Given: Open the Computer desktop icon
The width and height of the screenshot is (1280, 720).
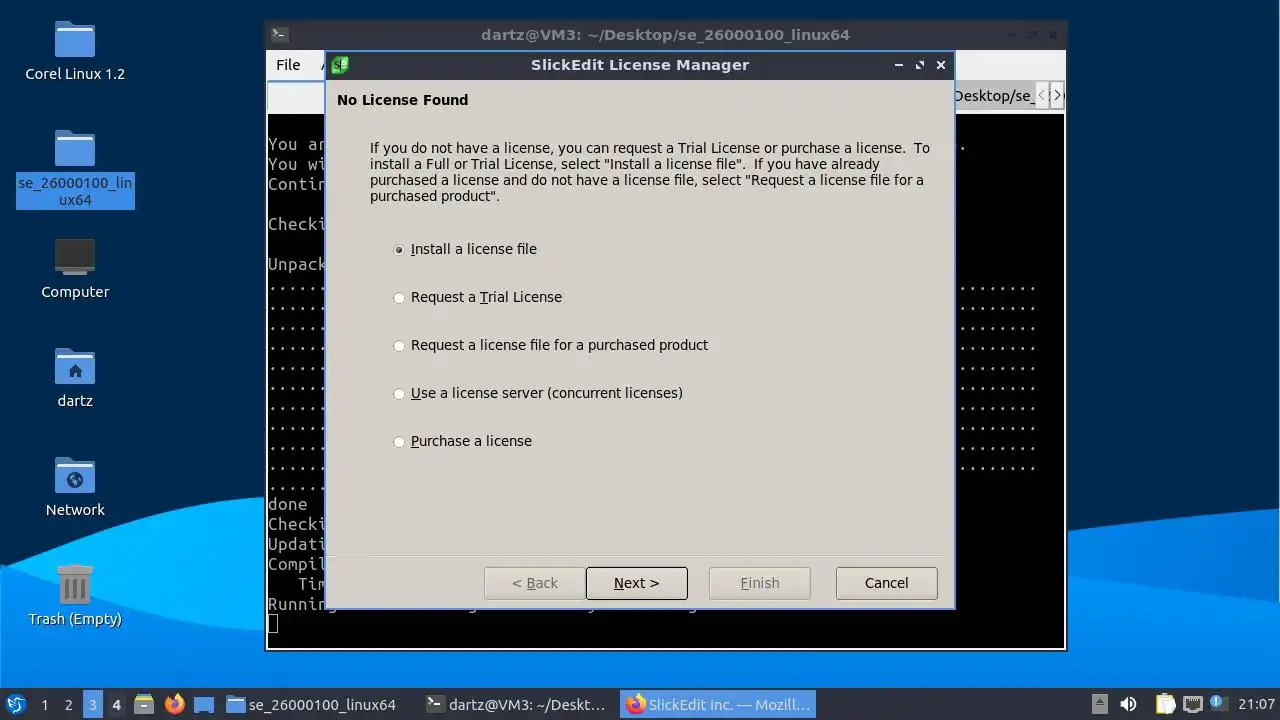Looking at the screenshot, I should tap(75, 269).
